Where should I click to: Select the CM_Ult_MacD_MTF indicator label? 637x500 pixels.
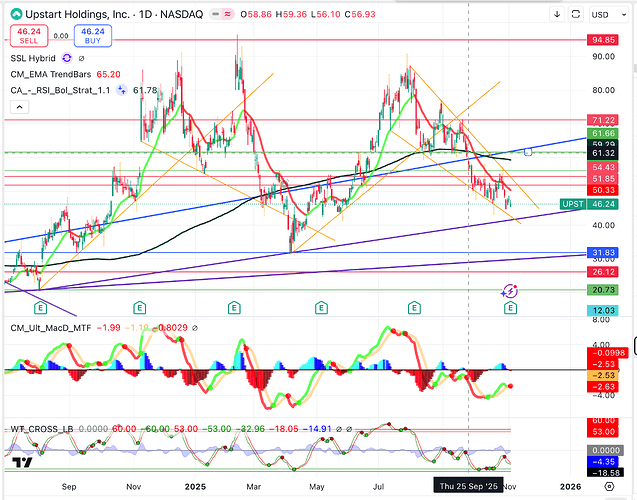(x=51, y=328)
